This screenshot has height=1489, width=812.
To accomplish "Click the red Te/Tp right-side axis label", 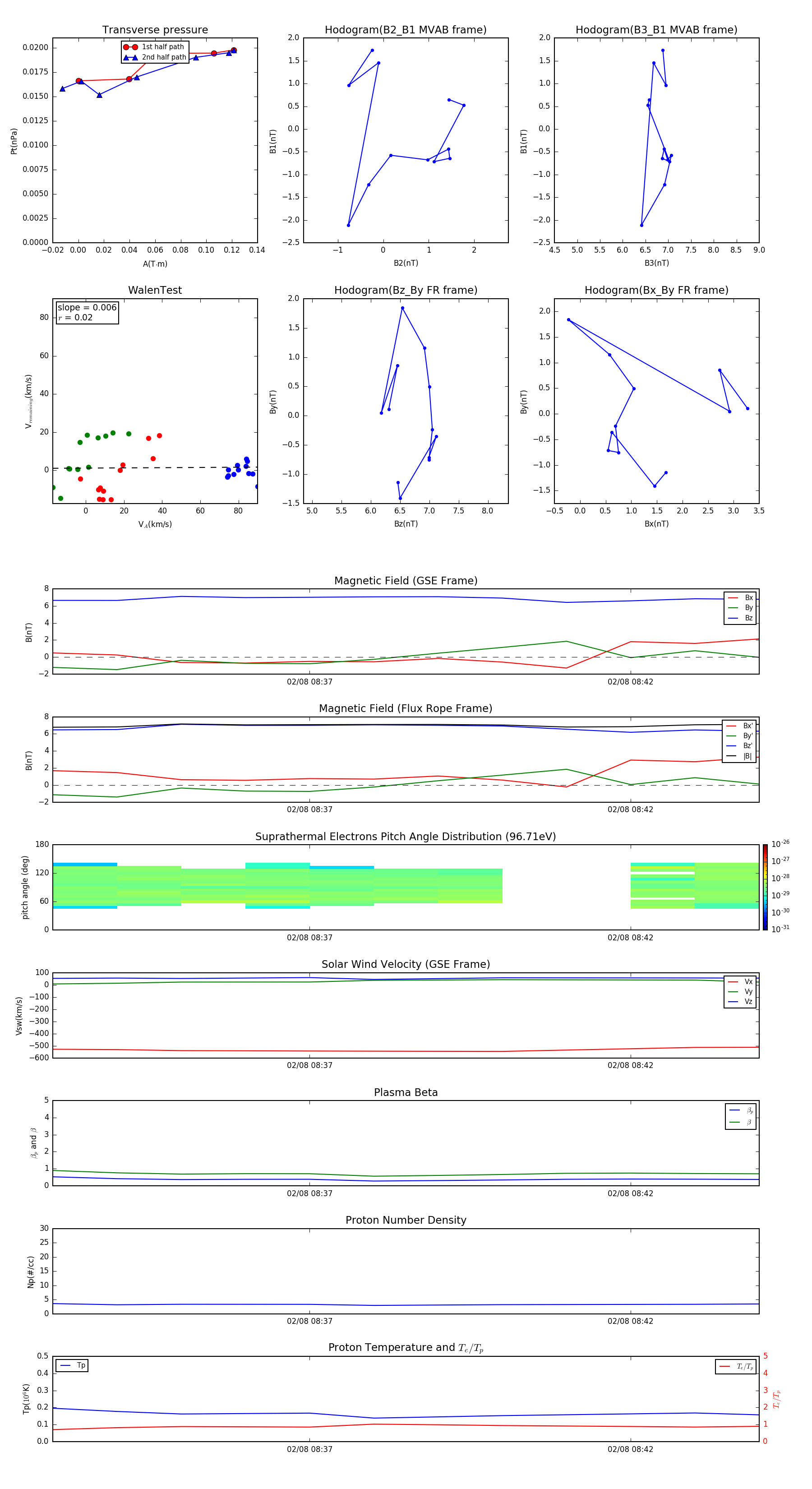I will [776, 1399].
